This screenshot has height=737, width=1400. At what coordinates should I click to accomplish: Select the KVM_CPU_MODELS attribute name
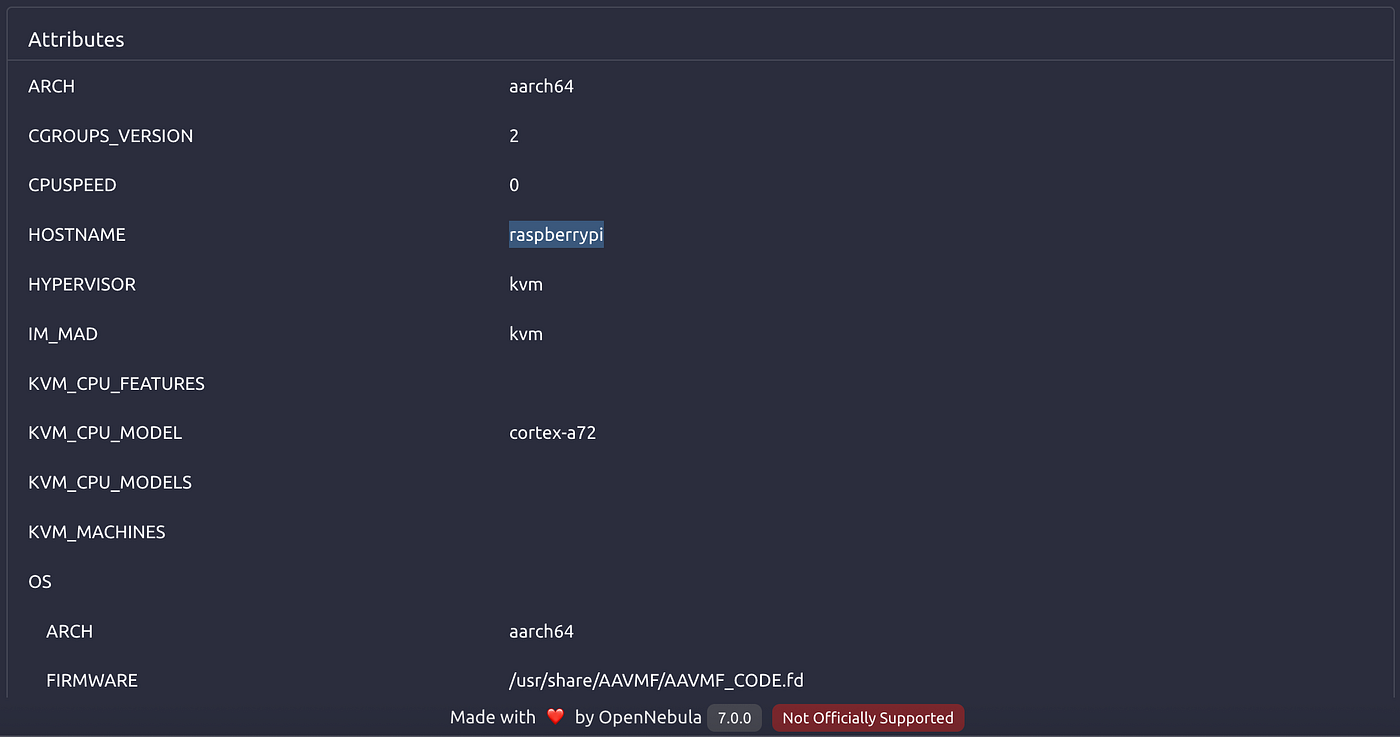click(x=110, y=483)
